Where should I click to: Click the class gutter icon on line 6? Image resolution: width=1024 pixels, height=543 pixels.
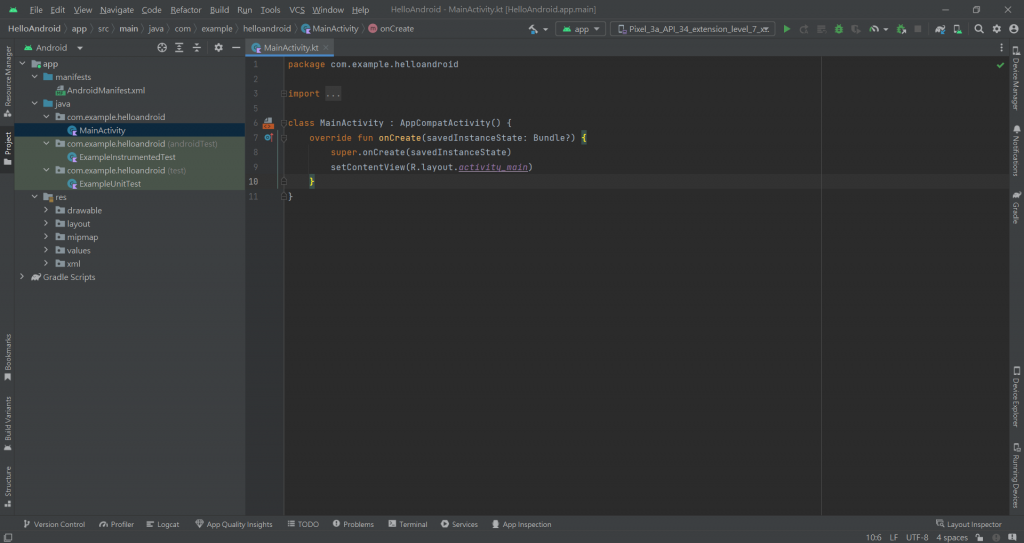tap(268, 123)
